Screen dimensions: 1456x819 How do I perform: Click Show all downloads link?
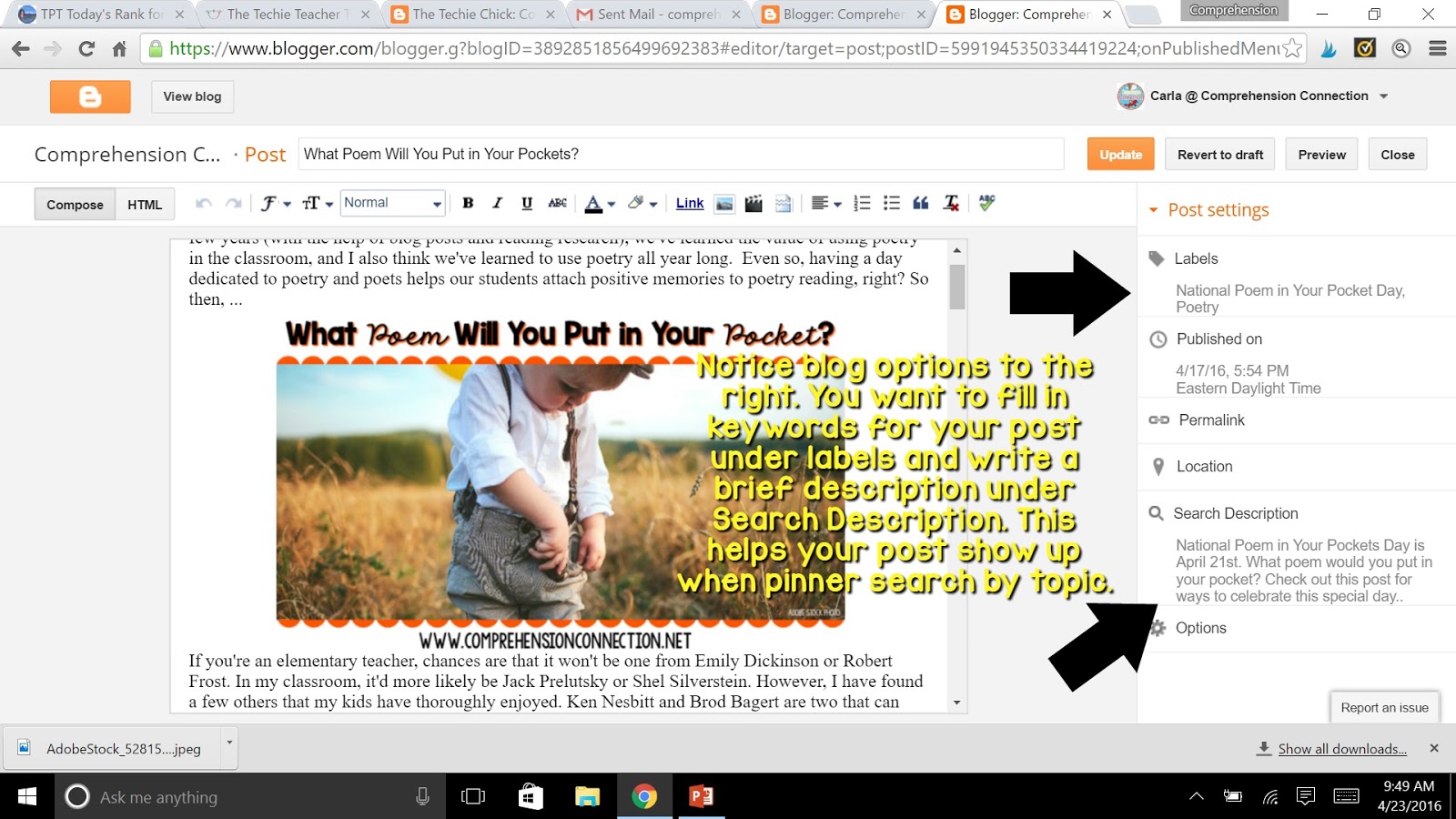pos(1342,749)
